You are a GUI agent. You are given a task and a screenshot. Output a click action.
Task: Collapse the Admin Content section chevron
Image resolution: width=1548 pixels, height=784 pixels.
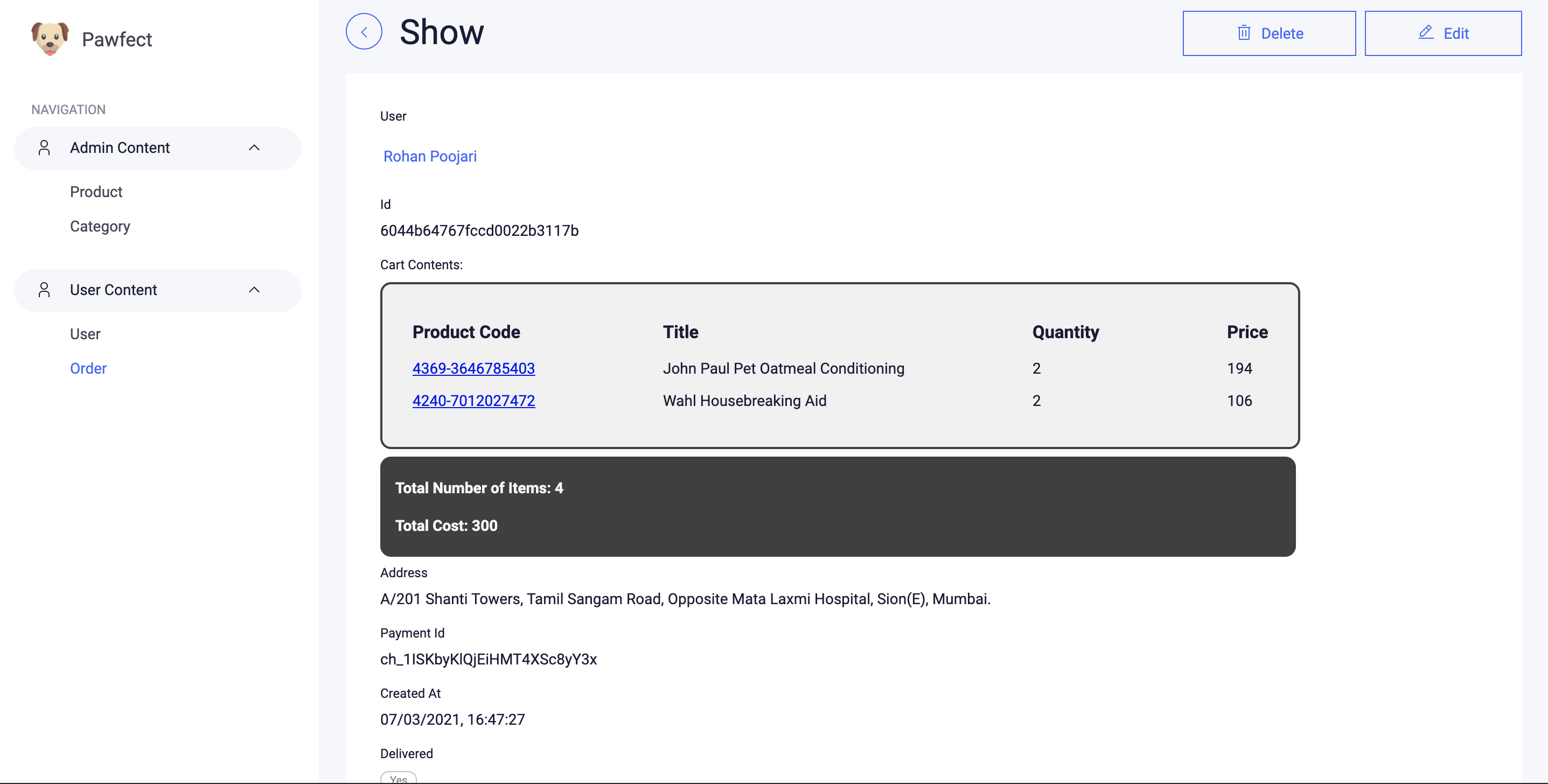(254, 148)
